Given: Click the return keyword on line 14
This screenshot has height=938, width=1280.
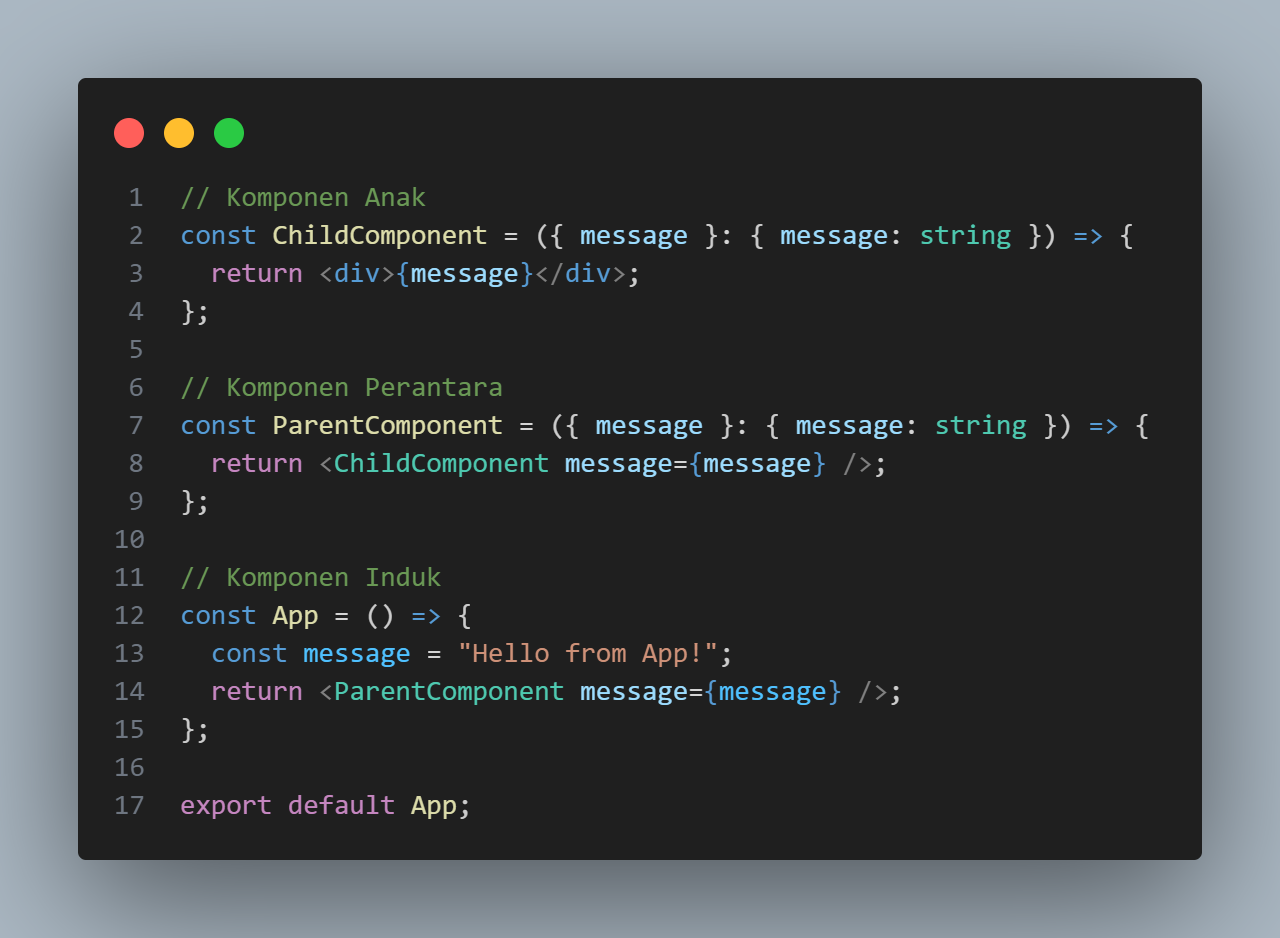Looking at the screenshot, I should tap(257, 692).
